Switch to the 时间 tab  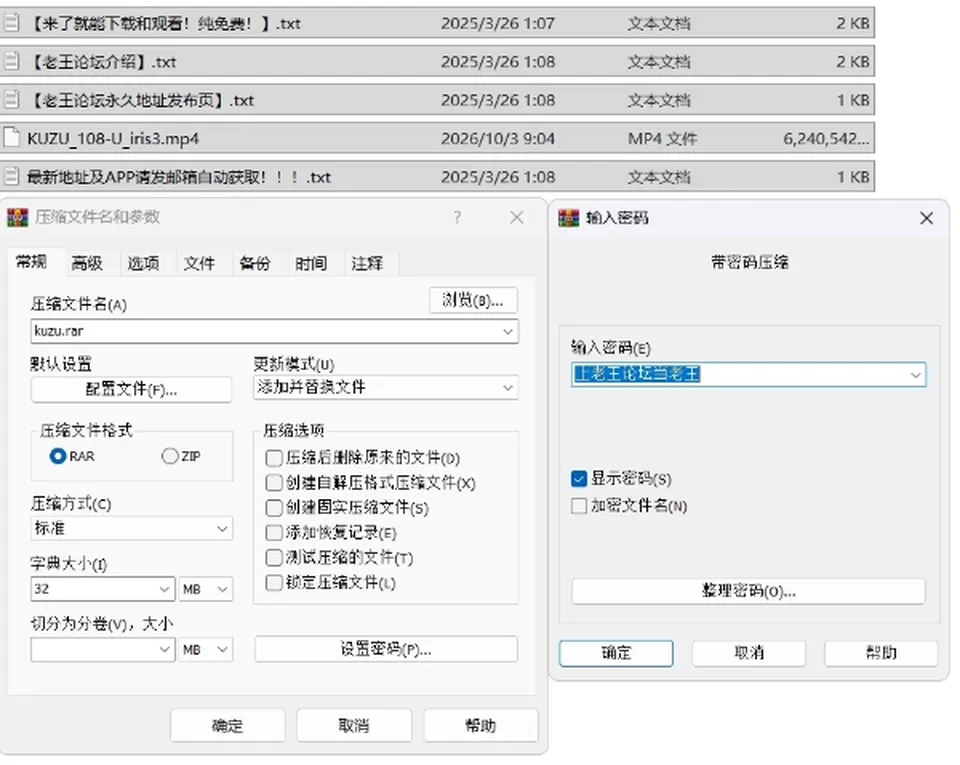point(311,263)
